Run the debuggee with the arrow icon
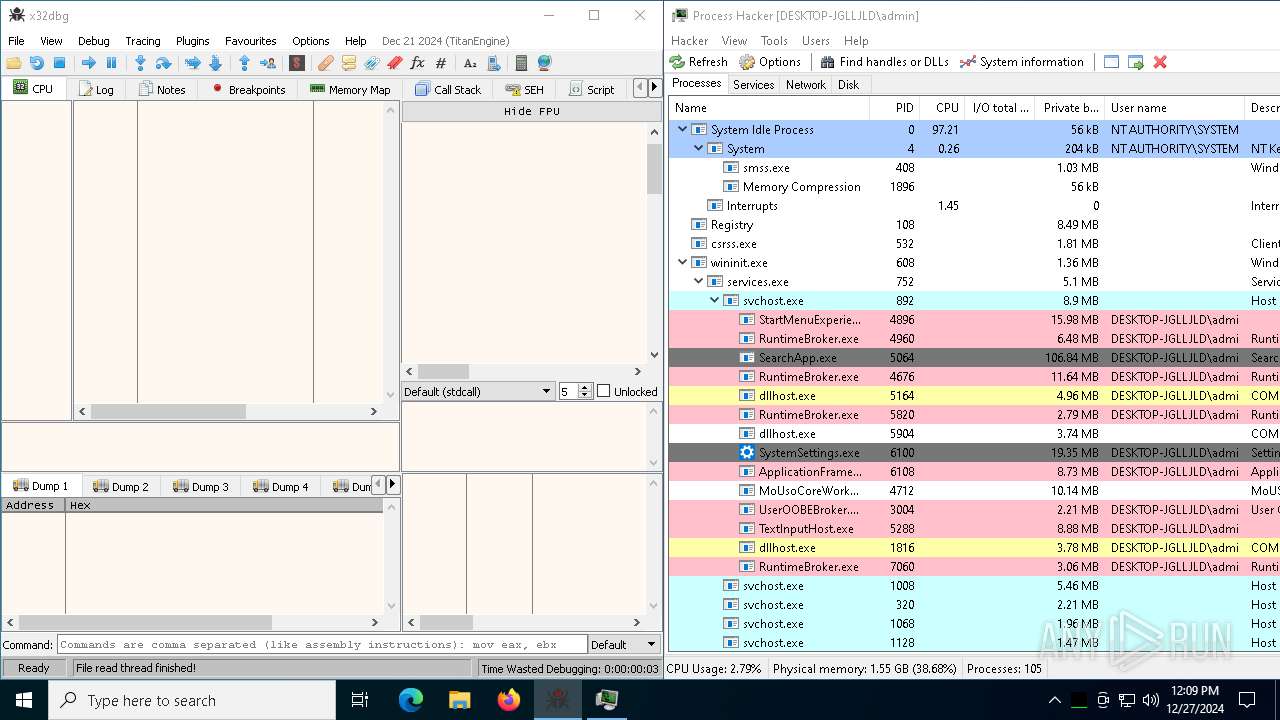Image resolution: width=1280 pixels, height=720 pixels. coord(88,63)
